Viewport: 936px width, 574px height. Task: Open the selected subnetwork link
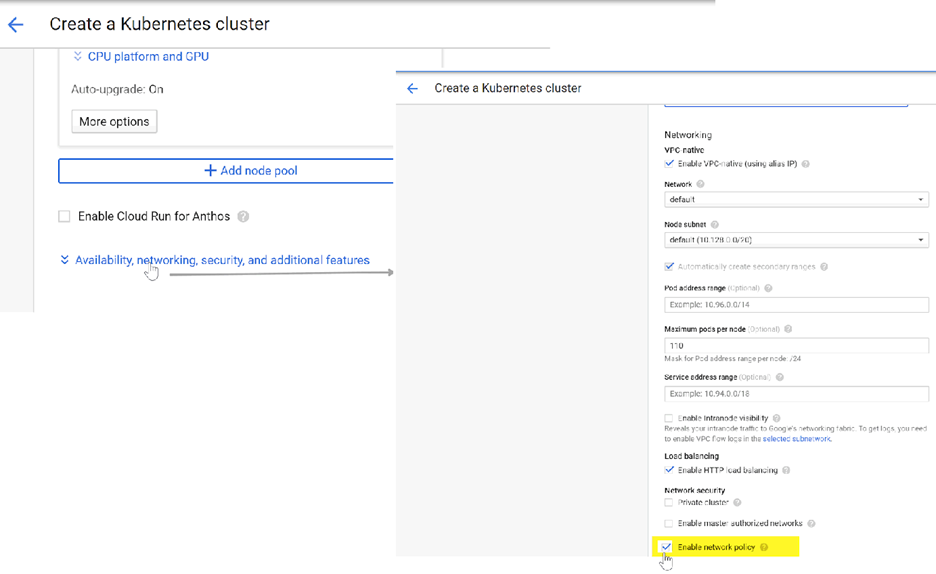pos(797,439)
